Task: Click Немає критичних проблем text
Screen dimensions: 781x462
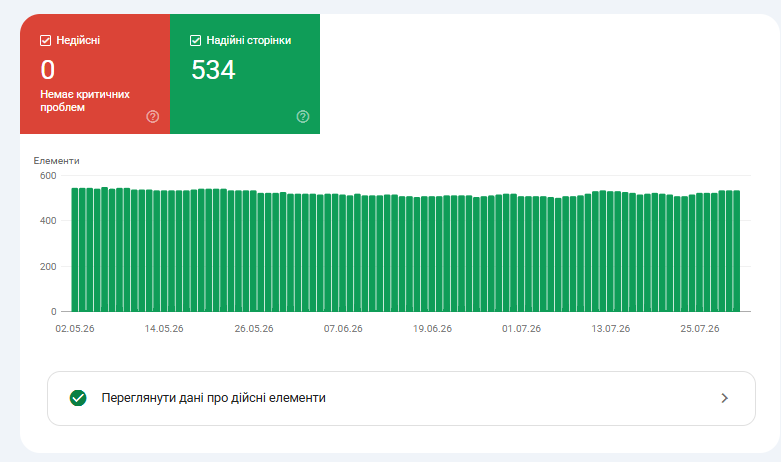Action: (x=85, y=101)
